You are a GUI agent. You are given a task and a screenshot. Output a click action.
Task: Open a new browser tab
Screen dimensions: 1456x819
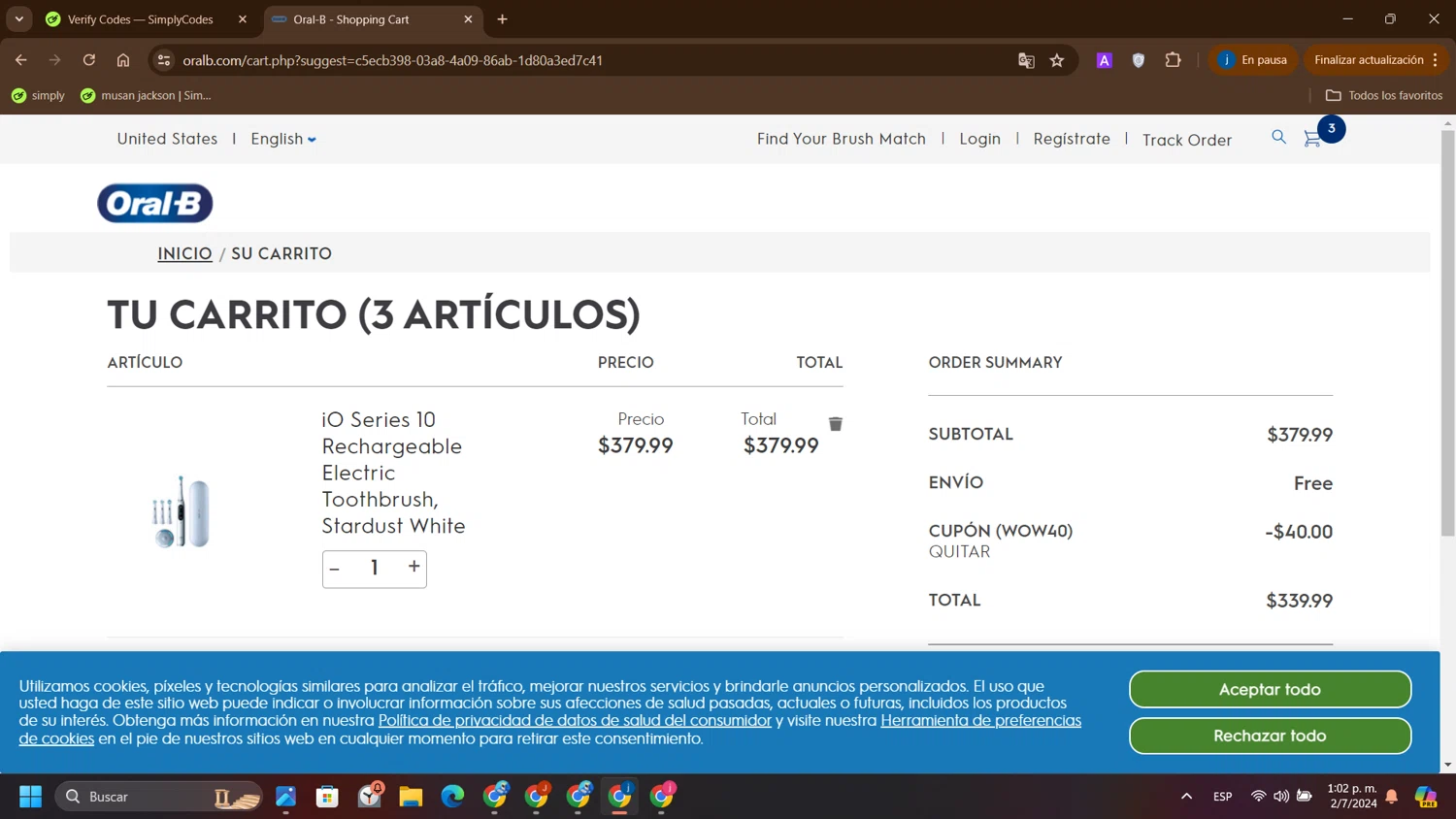[502, 19]
